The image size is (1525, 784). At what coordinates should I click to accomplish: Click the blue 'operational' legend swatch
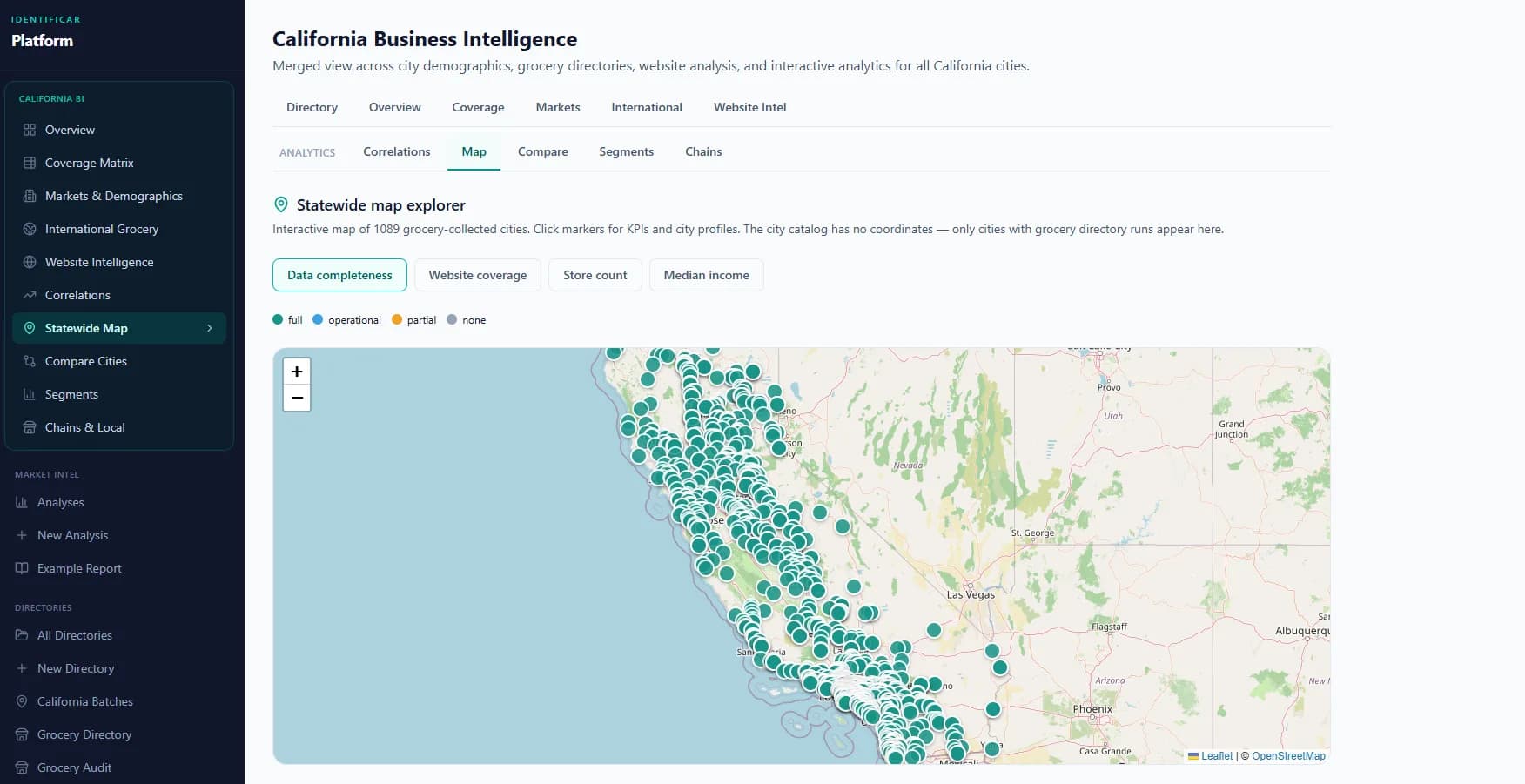[318, 319]
